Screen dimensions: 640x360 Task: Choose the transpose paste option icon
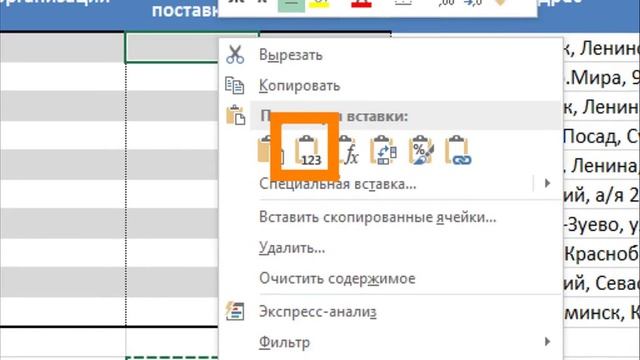383,151
